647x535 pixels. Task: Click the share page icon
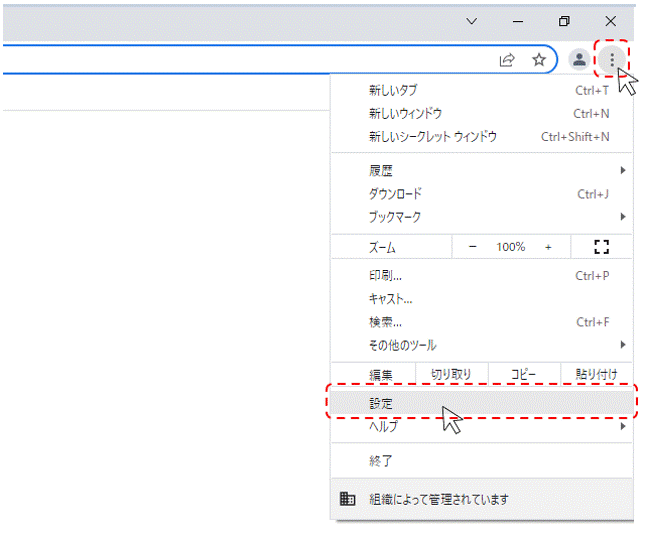(507, 60)
